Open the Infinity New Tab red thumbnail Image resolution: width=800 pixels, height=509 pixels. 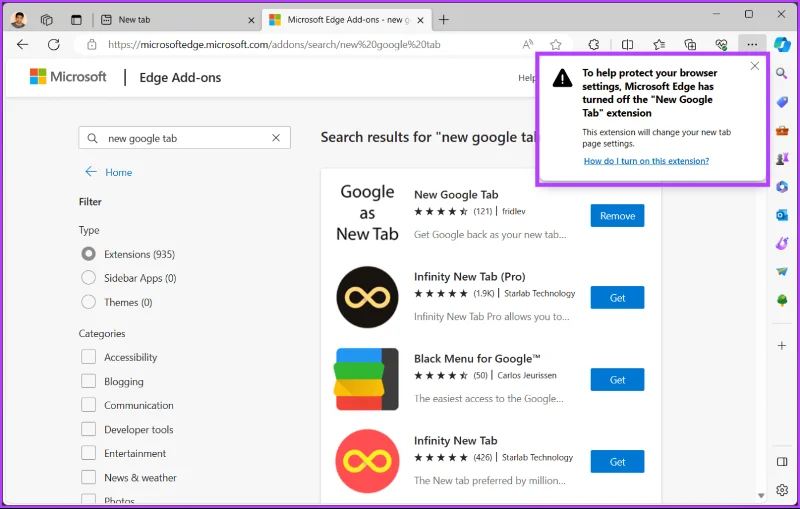pyautogui.click(x=367, y=461)
